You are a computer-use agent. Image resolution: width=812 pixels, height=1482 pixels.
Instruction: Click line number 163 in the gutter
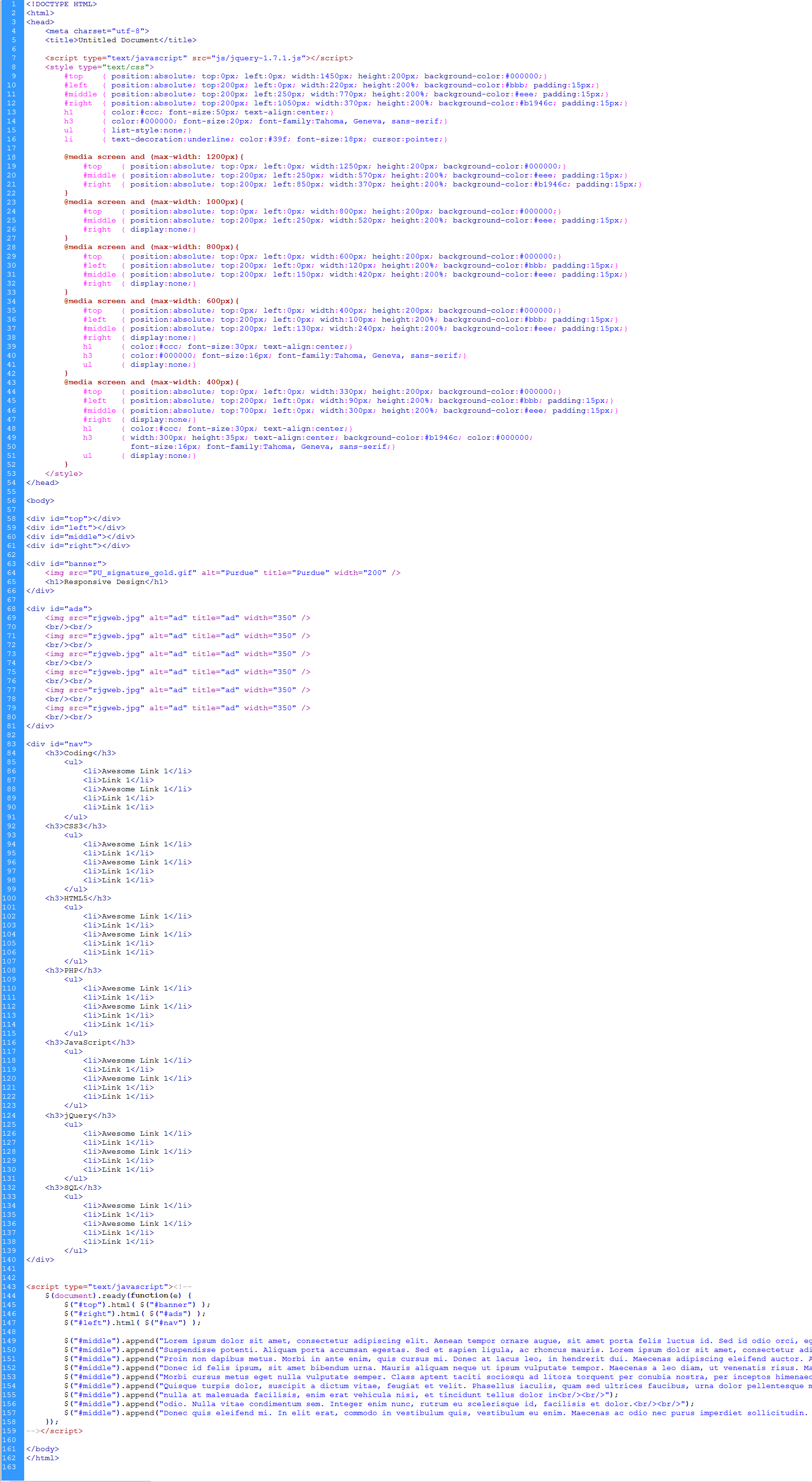(x=9, y=1467)
